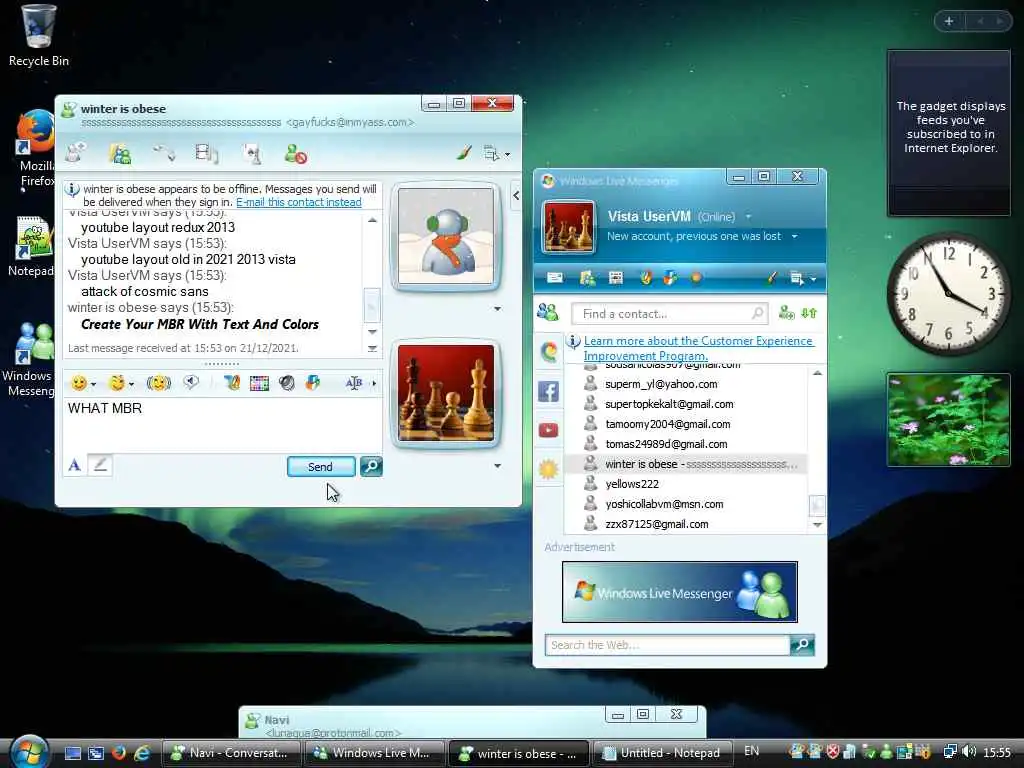The width and height of the screenshot is (1024, 768).
Task: Click Vista UserVM chess profile picture
Action: tap(569, 227)
